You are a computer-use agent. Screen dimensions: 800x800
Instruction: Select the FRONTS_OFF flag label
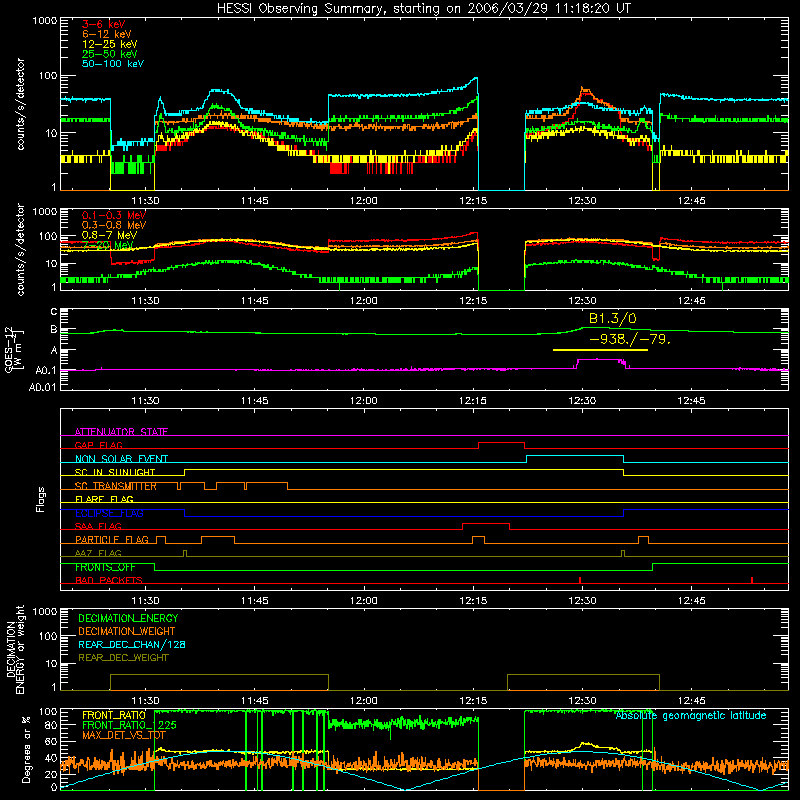(x=105, y=567)
